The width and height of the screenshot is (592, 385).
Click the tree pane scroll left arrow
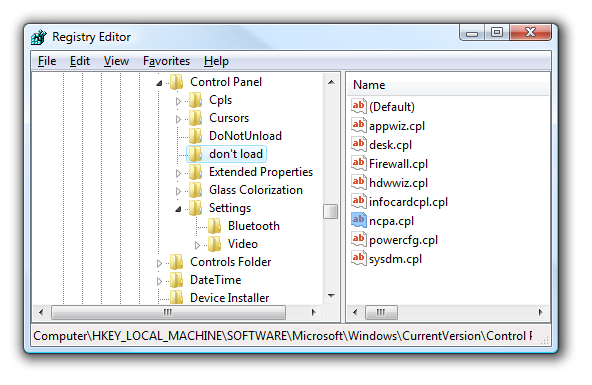pos(41,313)
